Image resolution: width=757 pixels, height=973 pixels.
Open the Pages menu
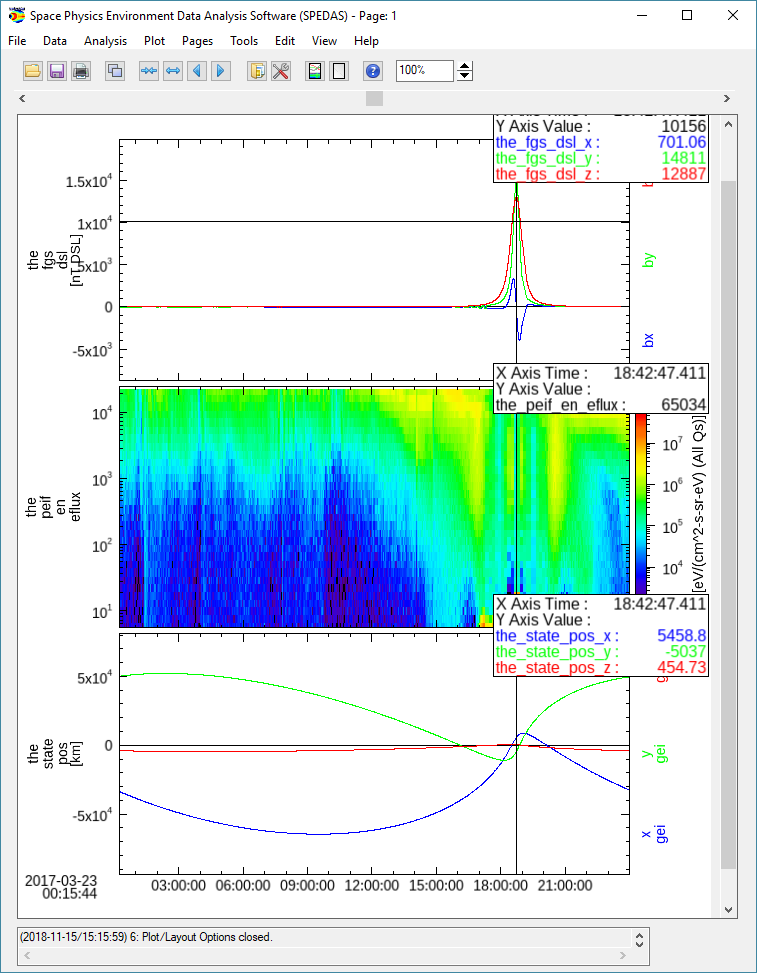197,41
